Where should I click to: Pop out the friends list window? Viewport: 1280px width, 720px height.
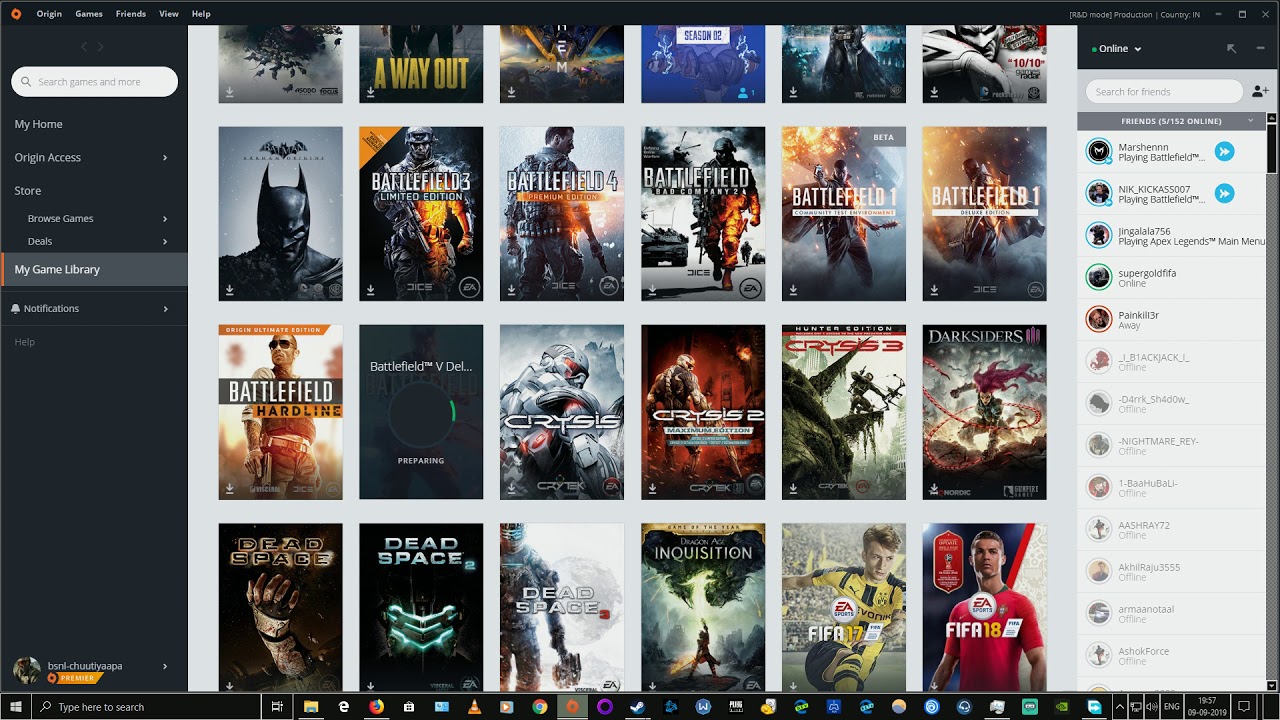1231,48
